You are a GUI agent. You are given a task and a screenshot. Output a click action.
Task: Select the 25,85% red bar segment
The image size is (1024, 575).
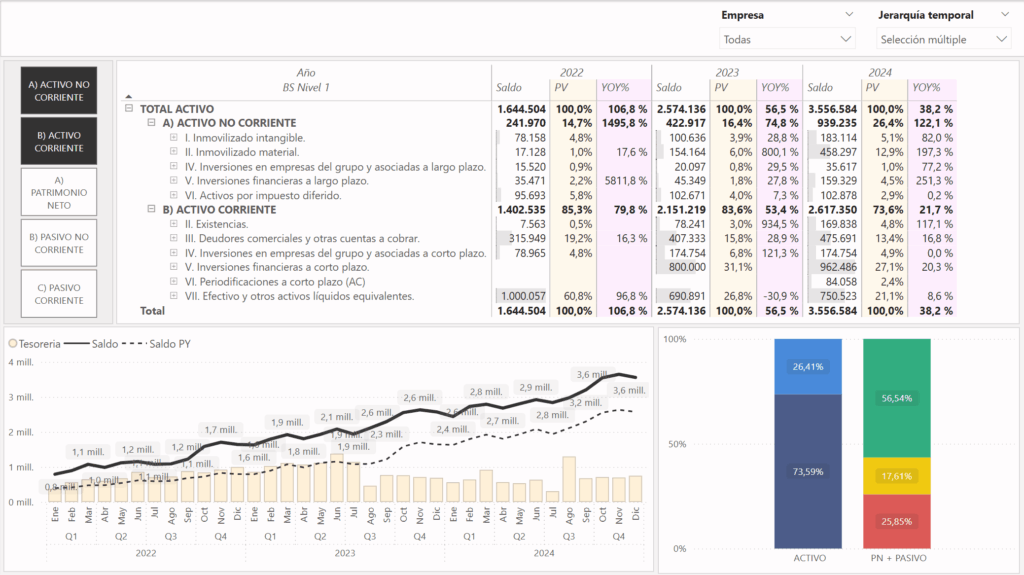897,521
